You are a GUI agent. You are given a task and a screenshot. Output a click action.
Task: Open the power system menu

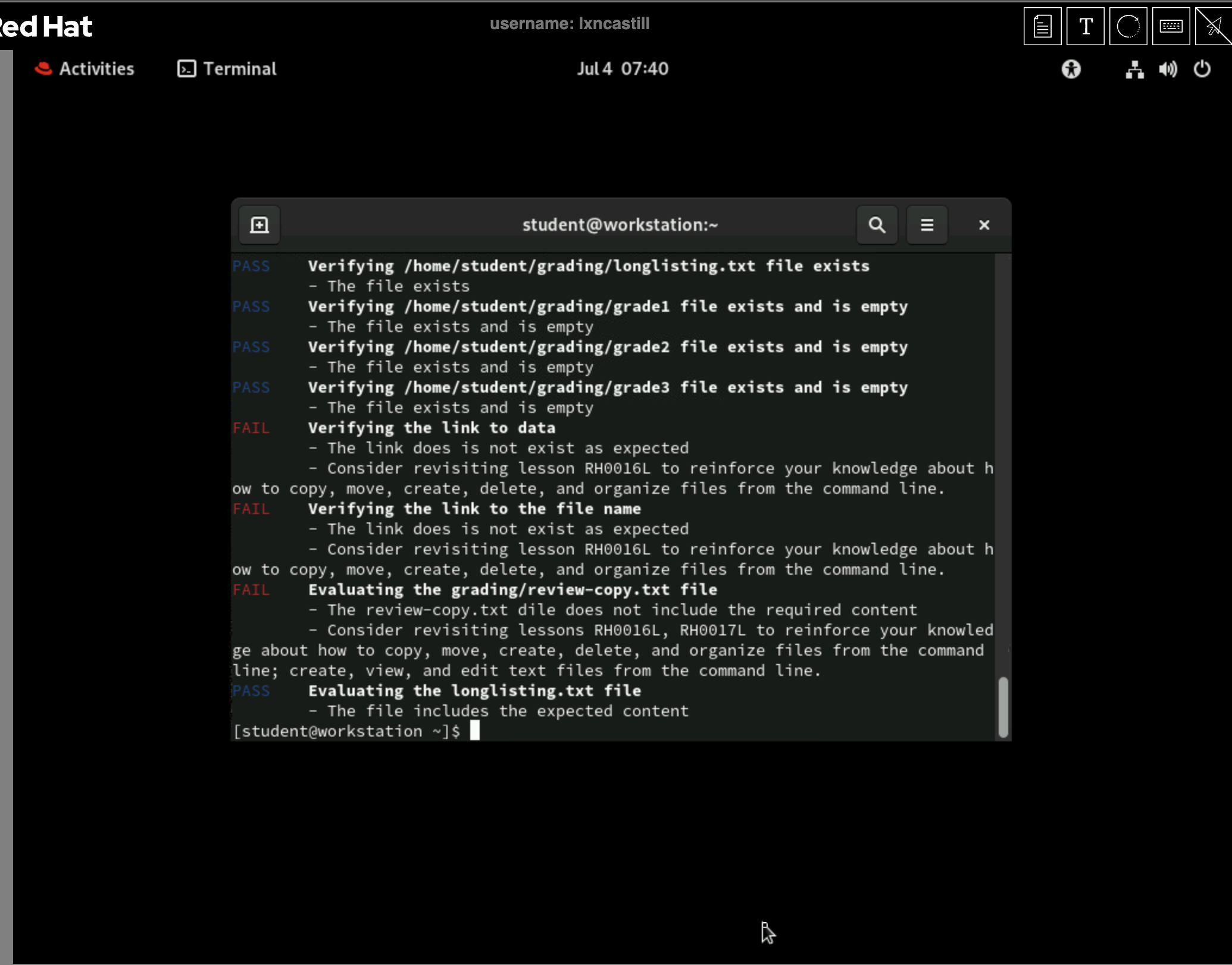(1202, 69)
